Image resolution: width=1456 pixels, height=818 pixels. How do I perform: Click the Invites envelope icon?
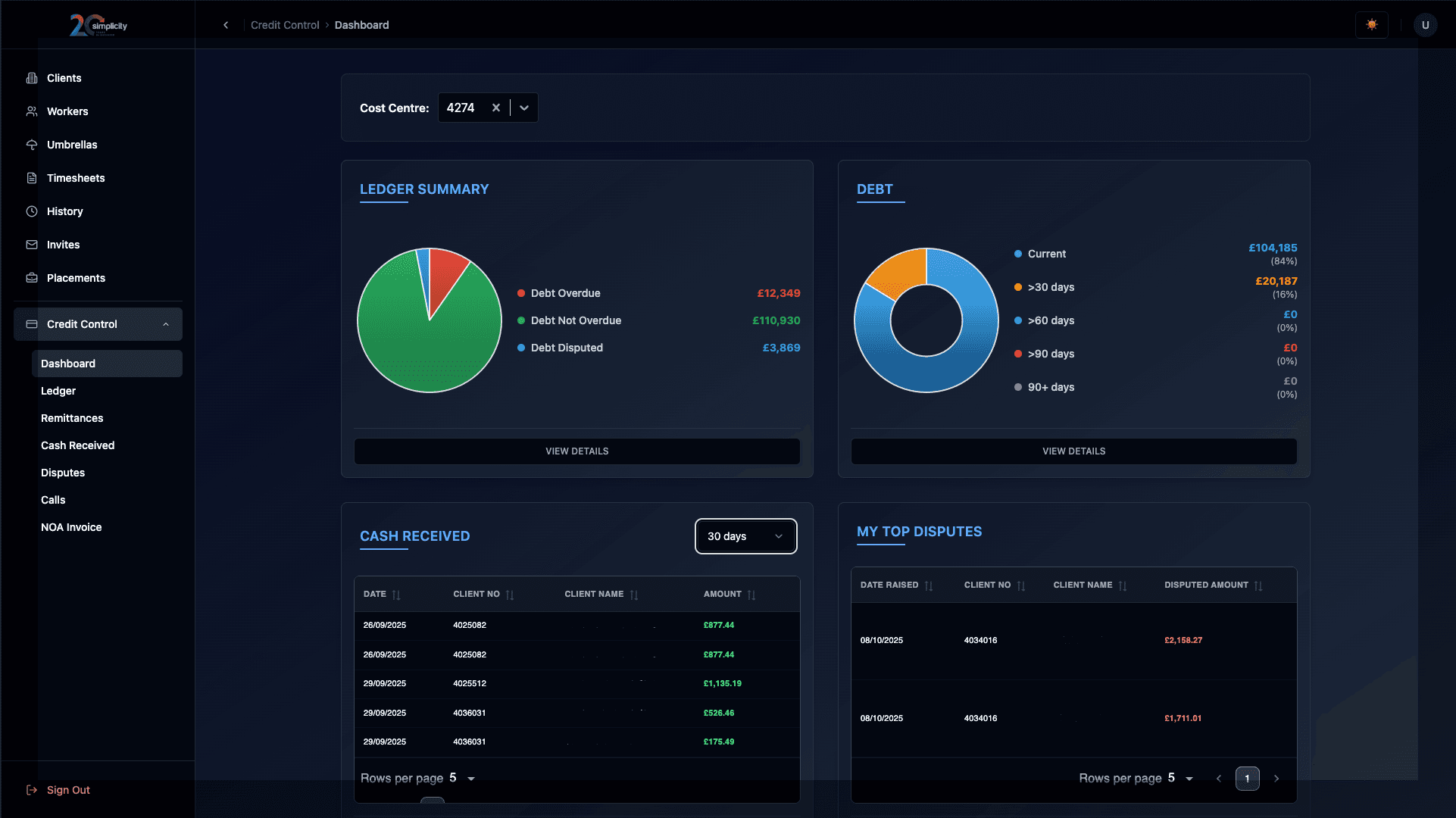tap(32, 245)
